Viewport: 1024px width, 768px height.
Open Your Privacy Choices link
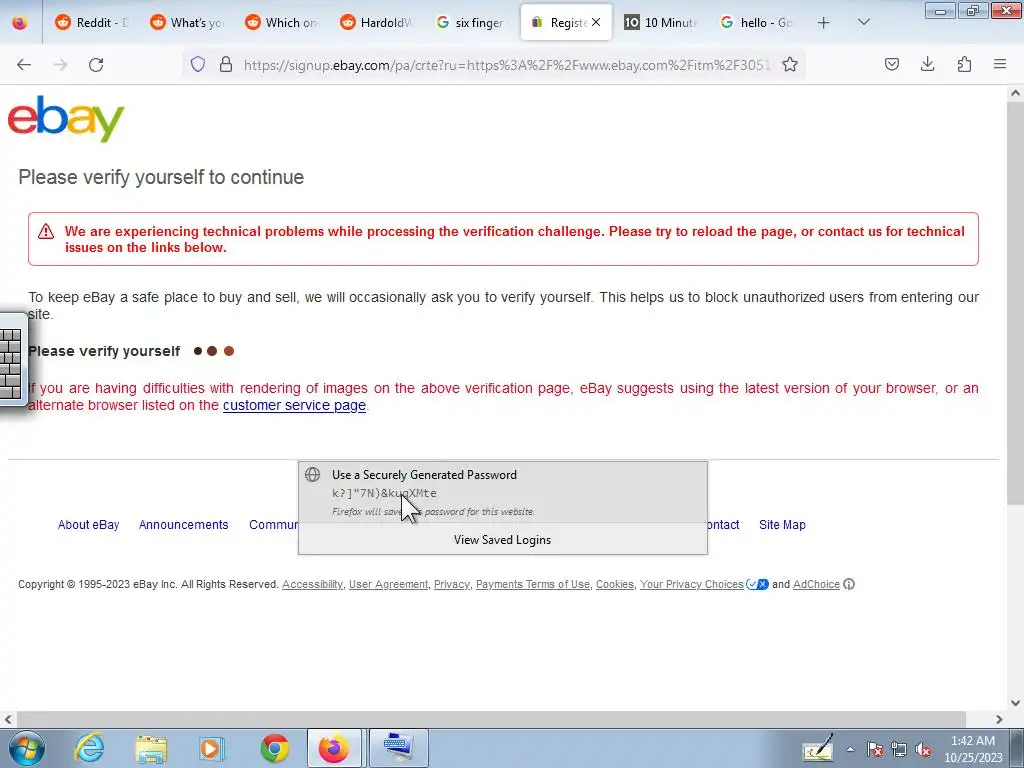(x=692, y=584)
